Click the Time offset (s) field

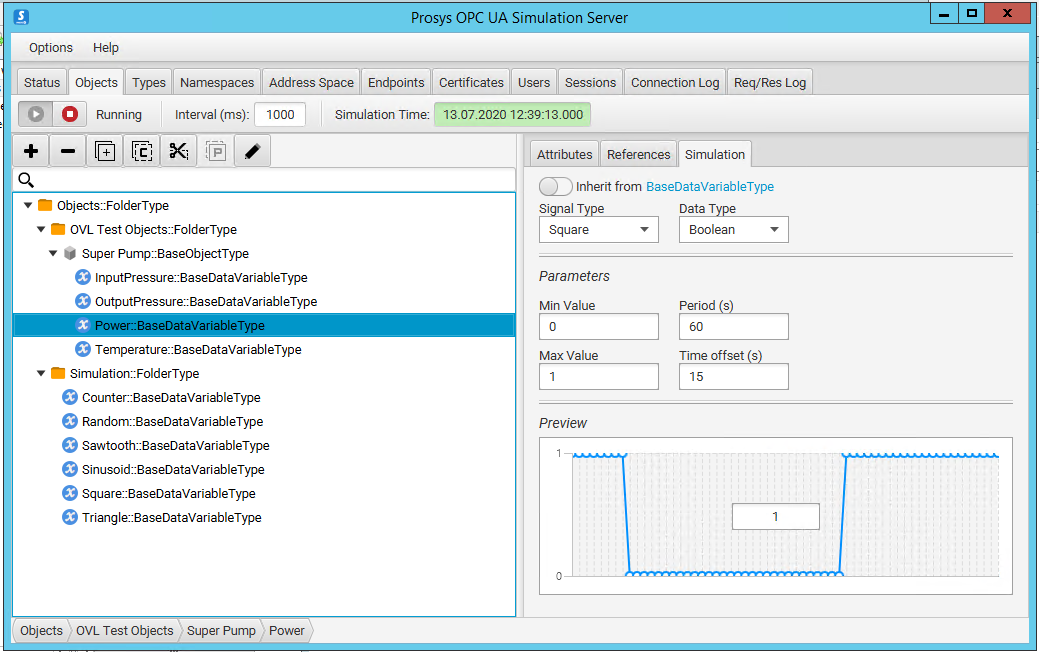(734, 376)
